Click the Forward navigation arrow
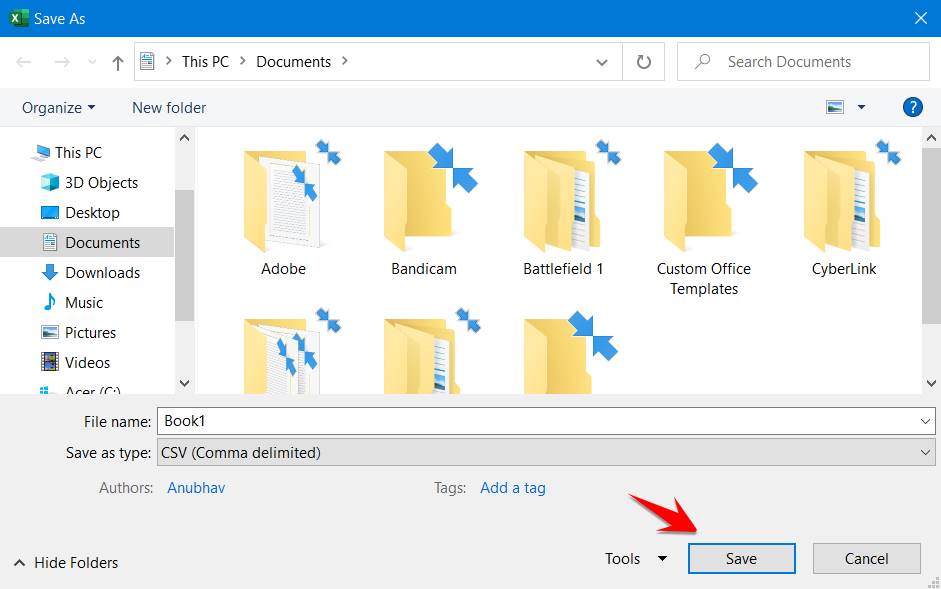This screenshot has height=589, width=941. click(x=62, y=61)
